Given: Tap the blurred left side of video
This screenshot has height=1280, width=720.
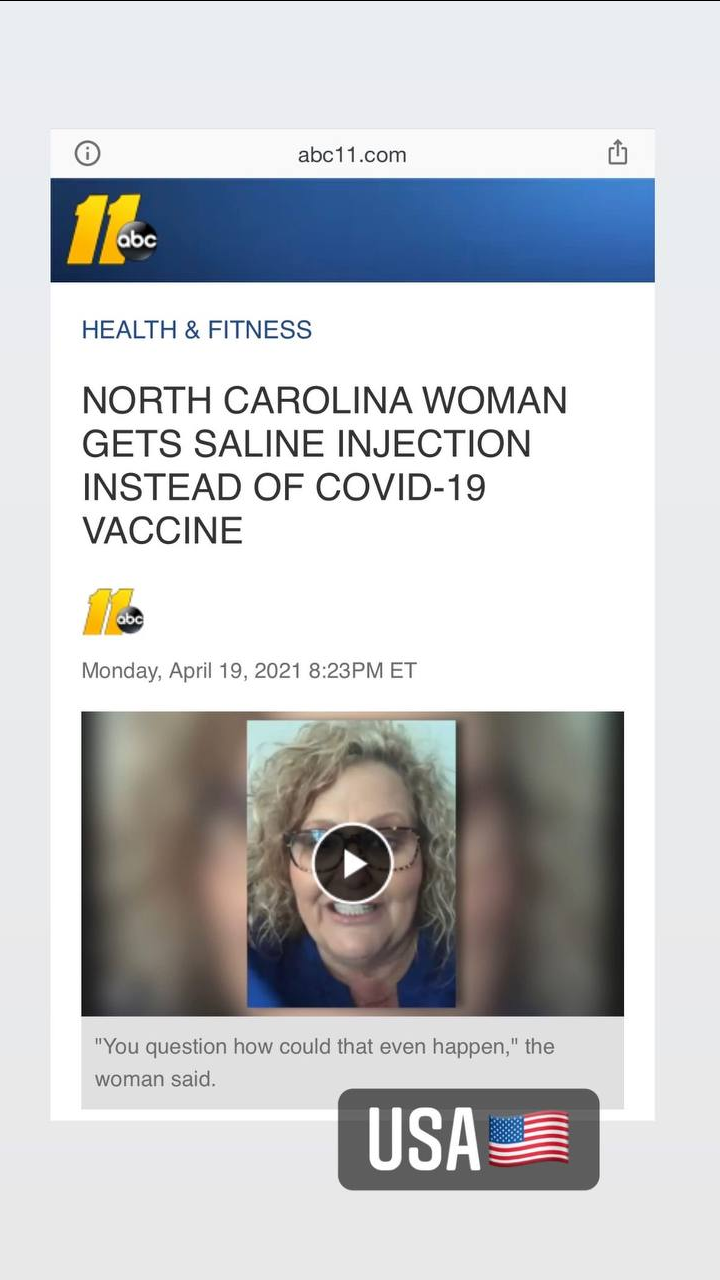Looking at the screenshot, I should click(x=164, y=863).
